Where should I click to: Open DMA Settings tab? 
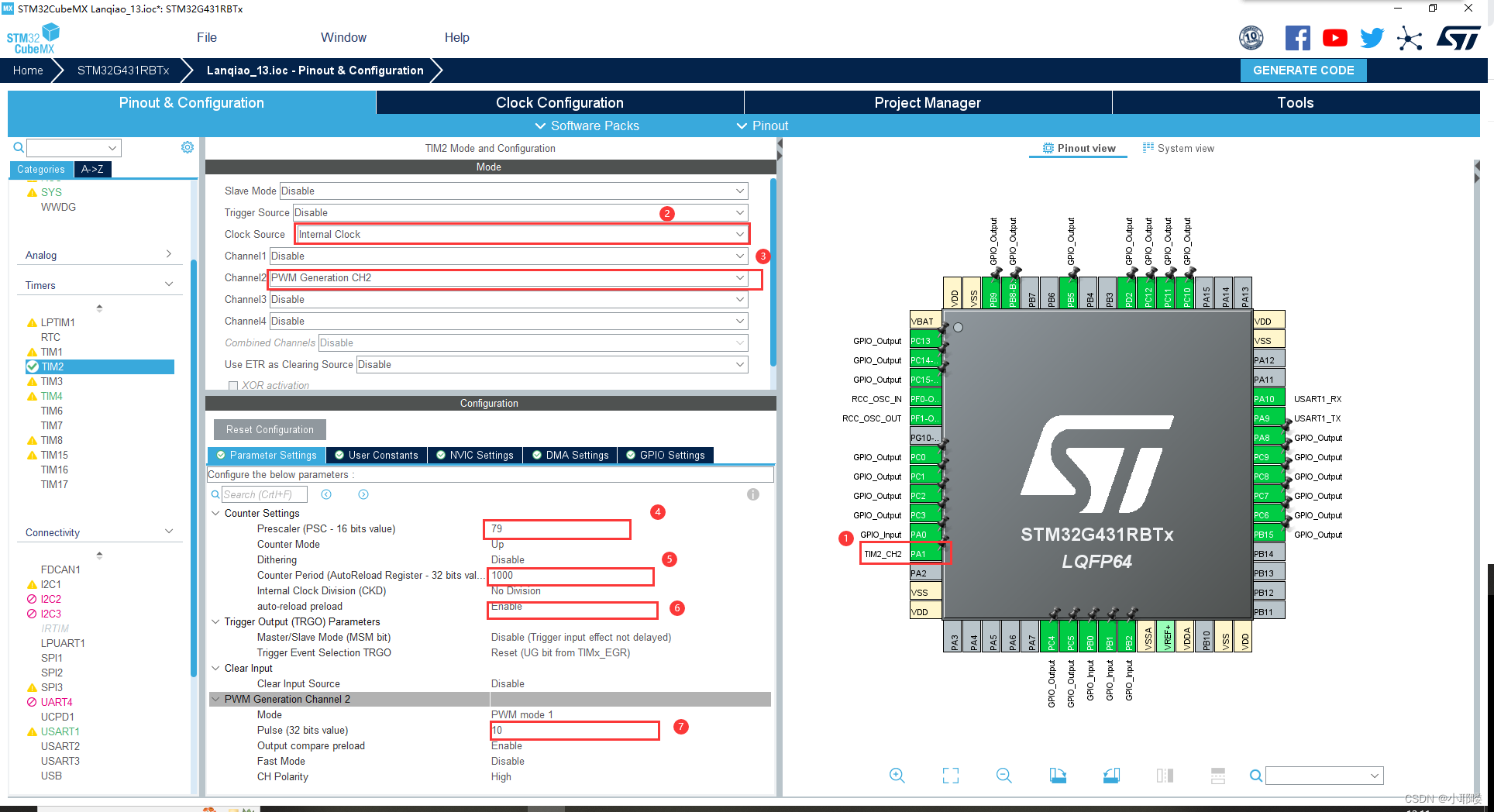[x=570, y=455]
